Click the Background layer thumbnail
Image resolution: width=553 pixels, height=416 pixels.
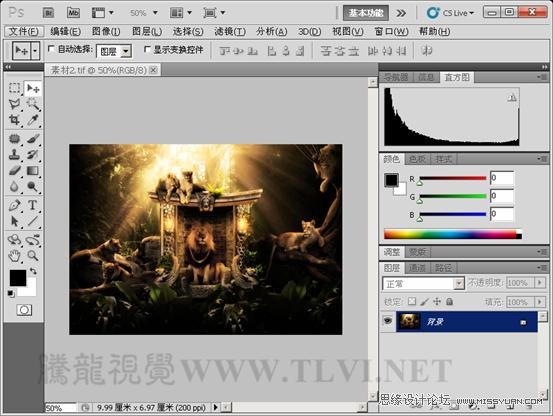[409, 321]
